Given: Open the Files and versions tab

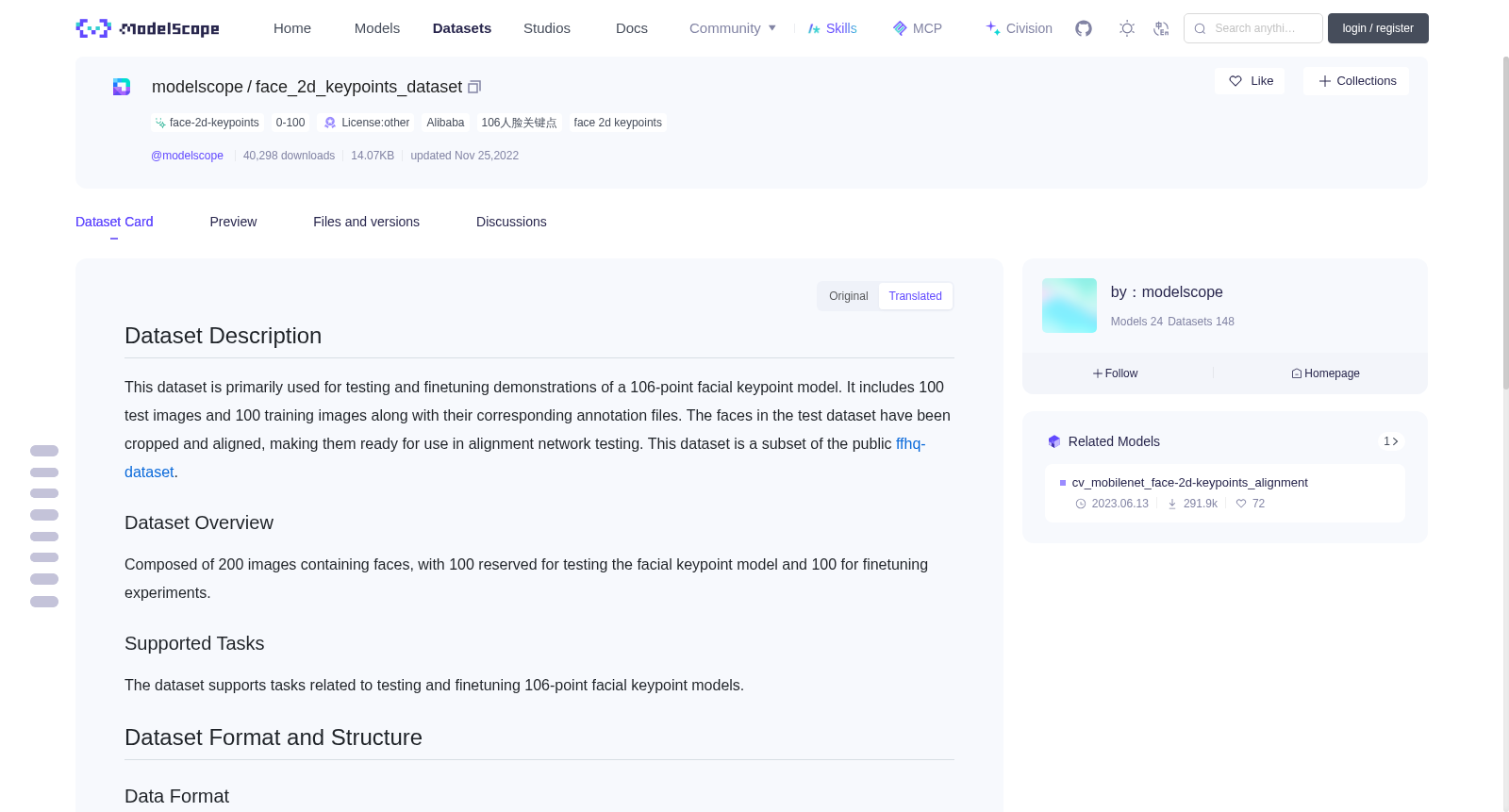Looking at the screenshot, I should click(366, 222).
